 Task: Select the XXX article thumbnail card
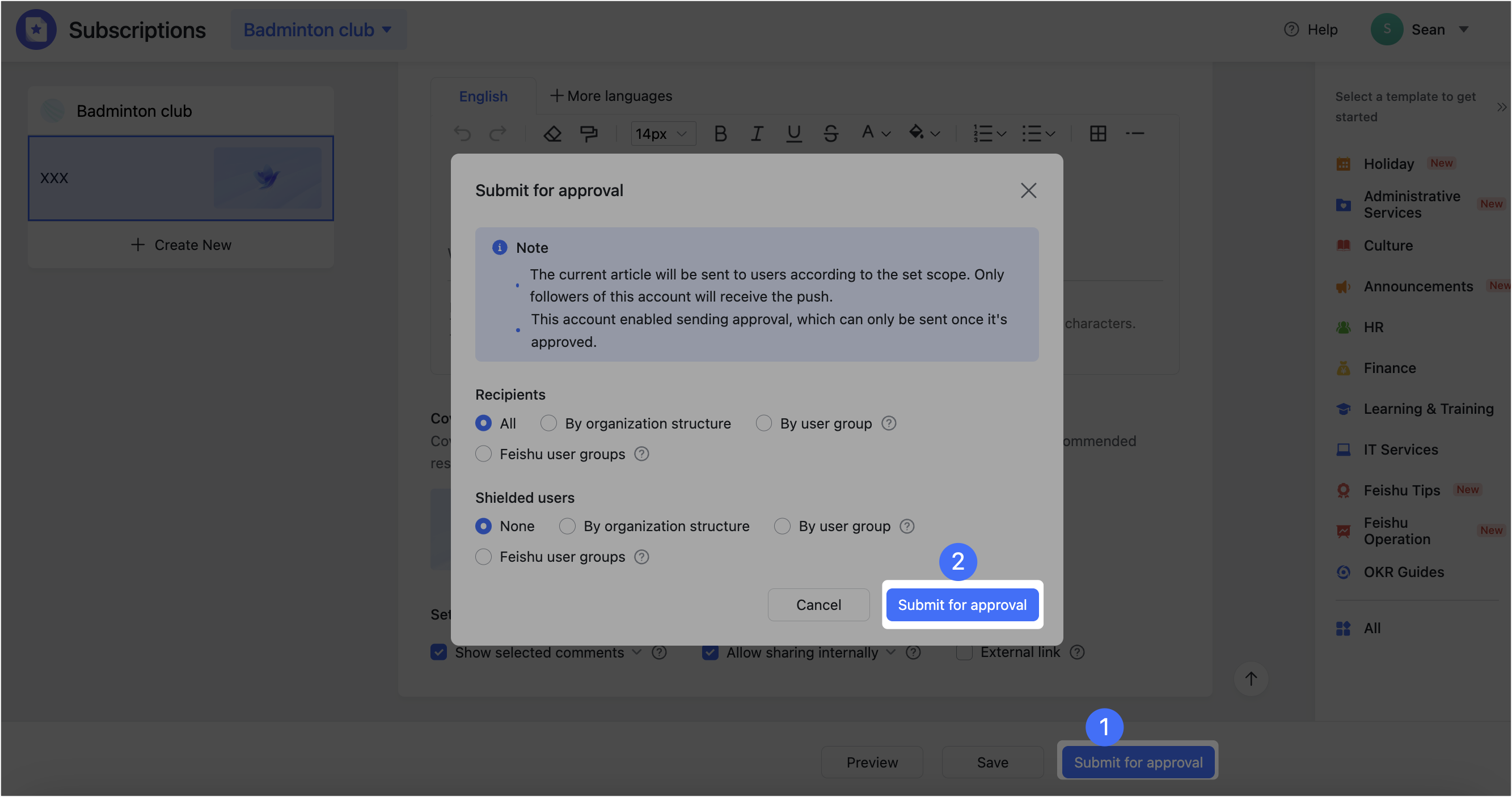tap(181, 177)
